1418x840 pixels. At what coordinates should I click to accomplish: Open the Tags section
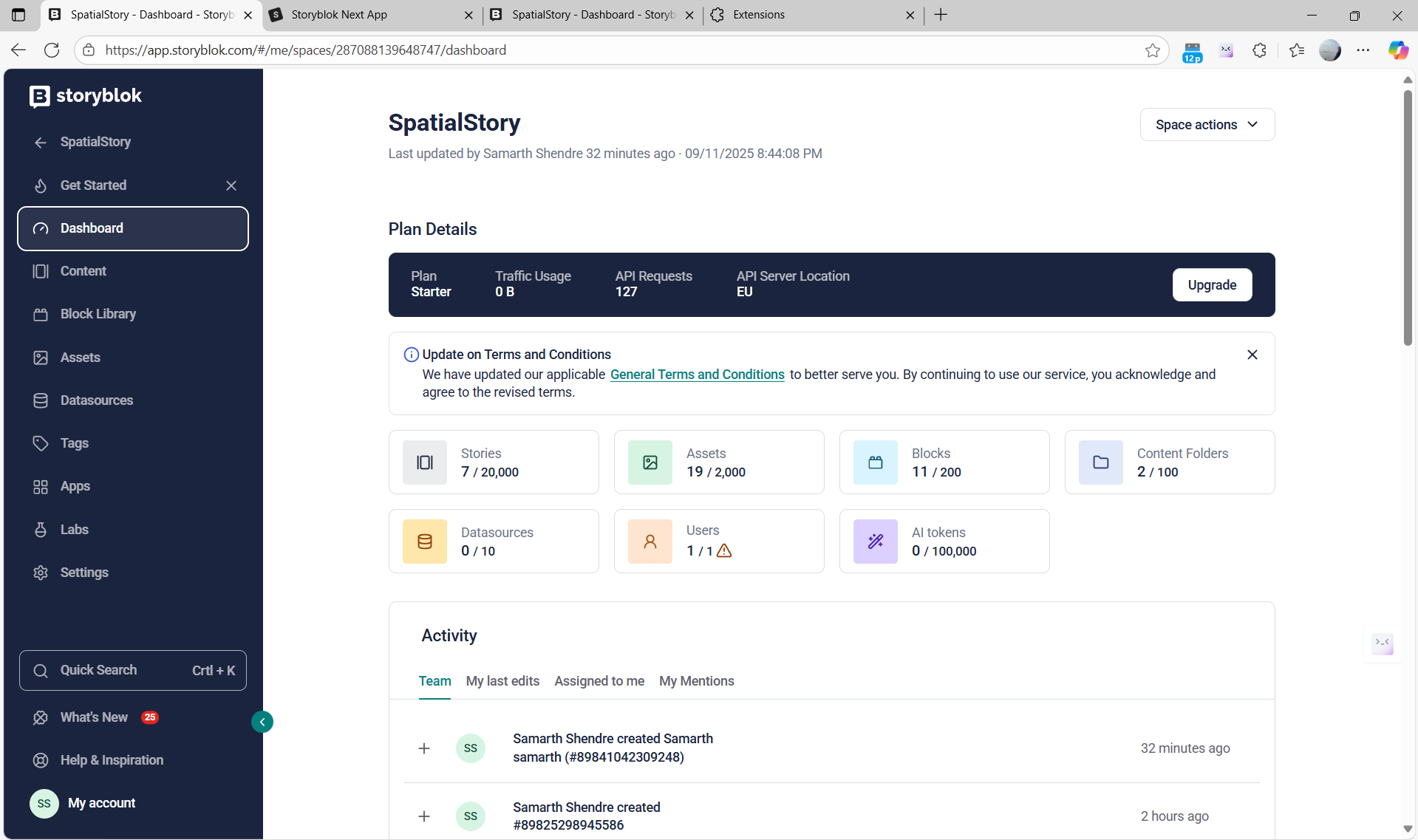(133, 443)
